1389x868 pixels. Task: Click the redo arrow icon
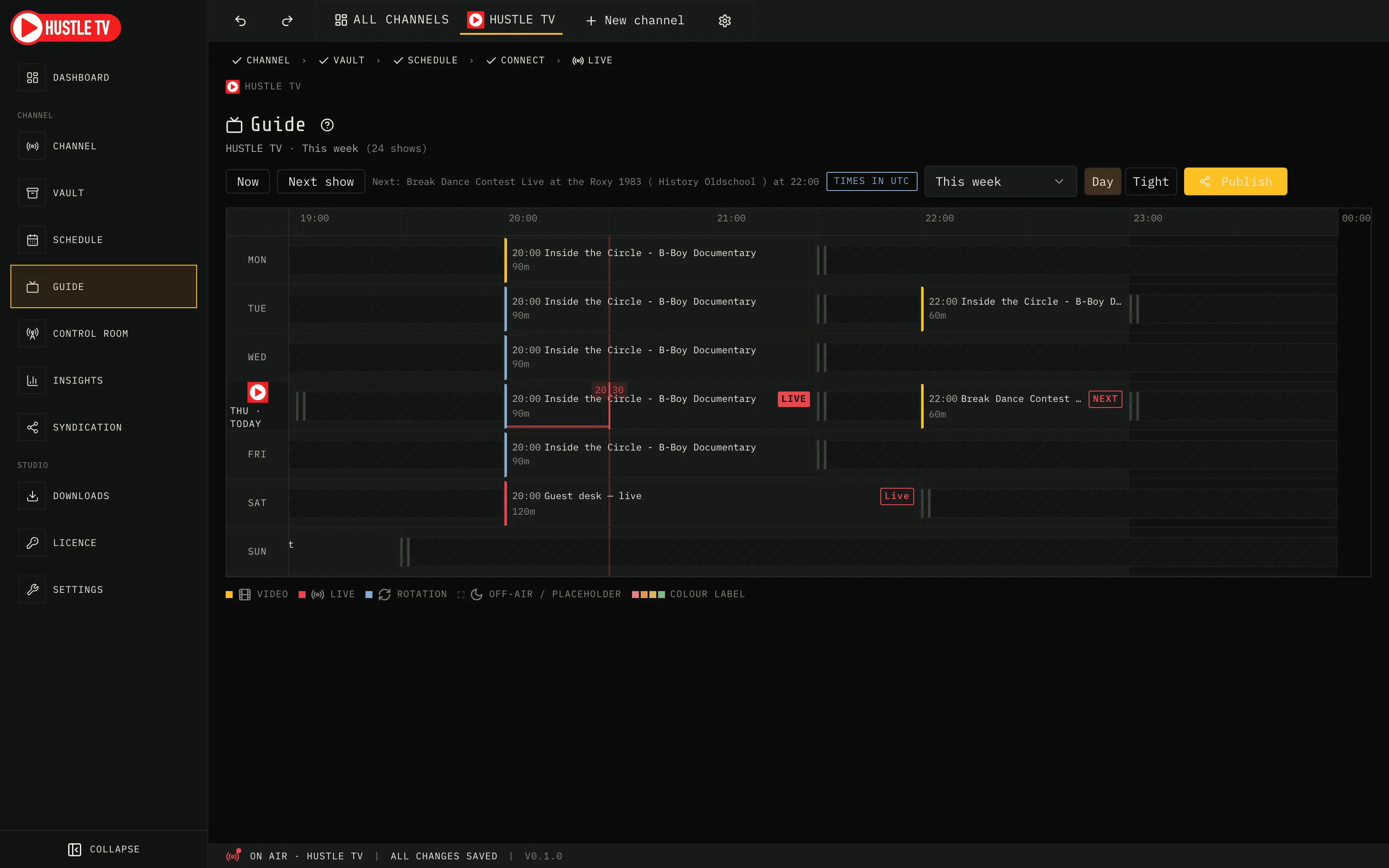[x=287, y=21]
